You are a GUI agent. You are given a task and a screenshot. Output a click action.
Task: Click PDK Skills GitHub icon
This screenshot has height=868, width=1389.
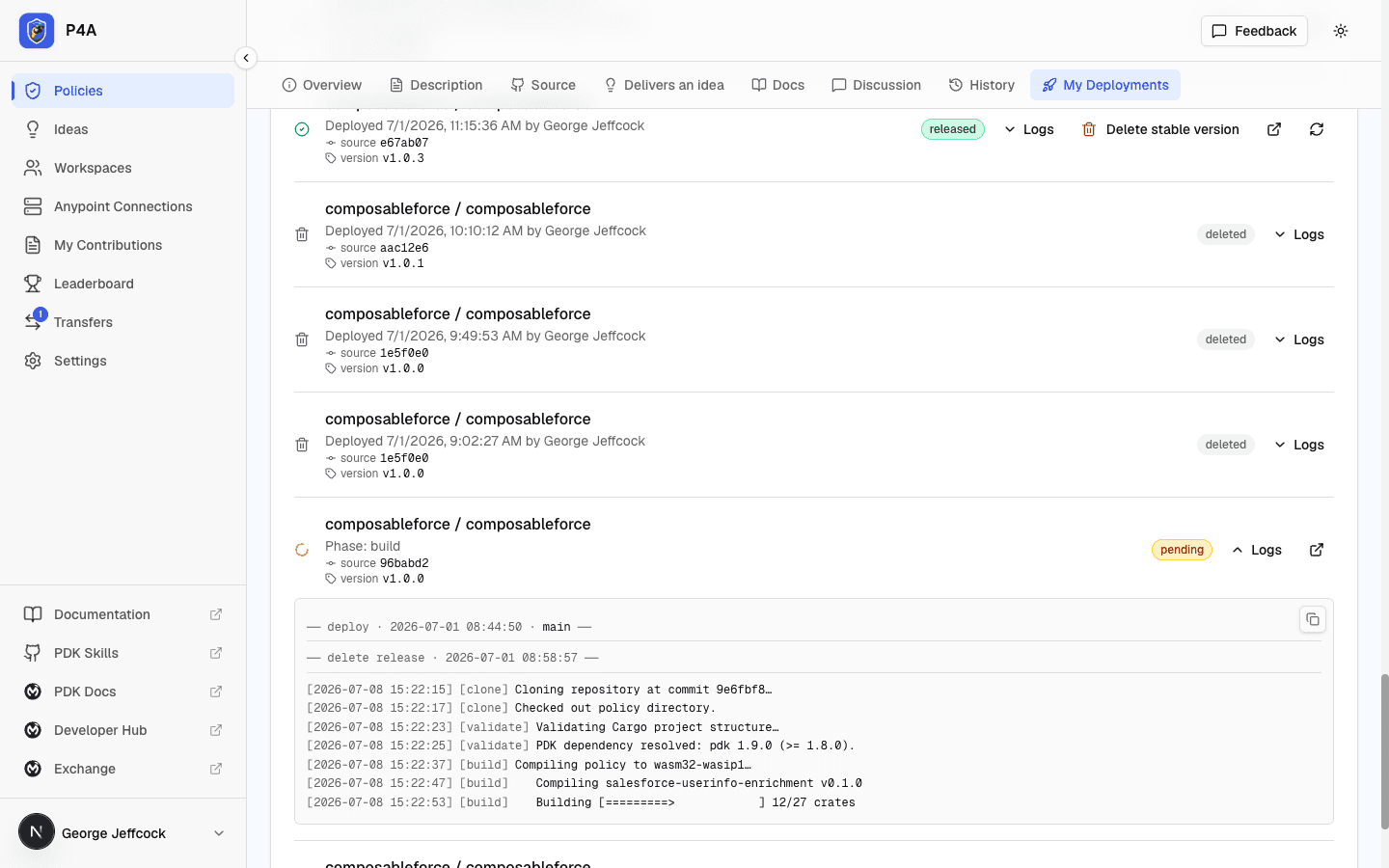pyautogui.click(x=33, y=653)
